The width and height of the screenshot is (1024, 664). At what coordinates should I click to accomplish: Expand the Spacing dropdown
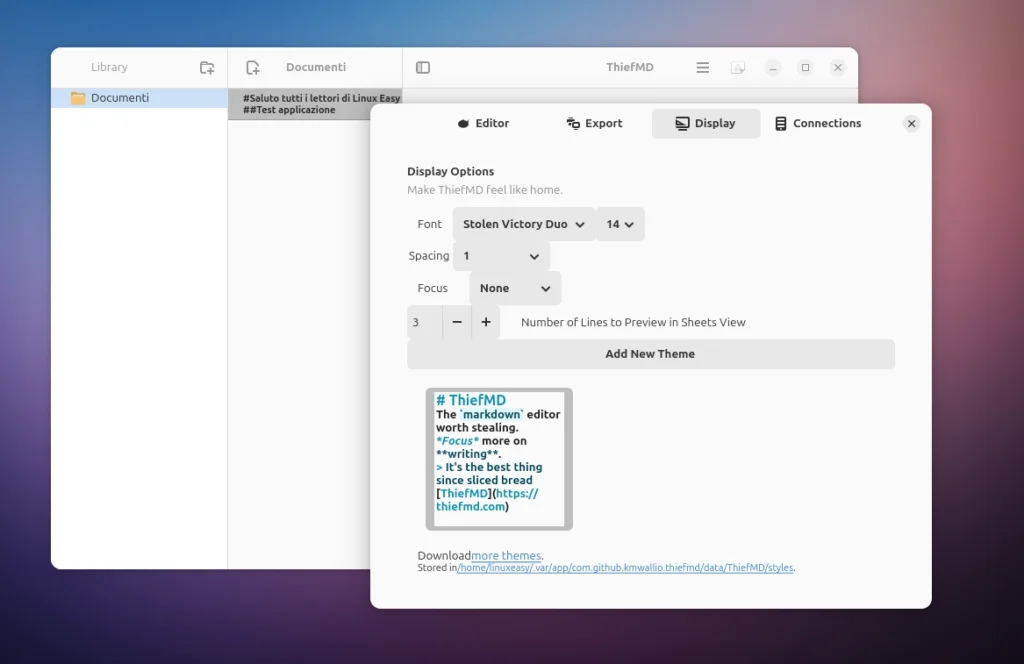click(x=500, y=255)
